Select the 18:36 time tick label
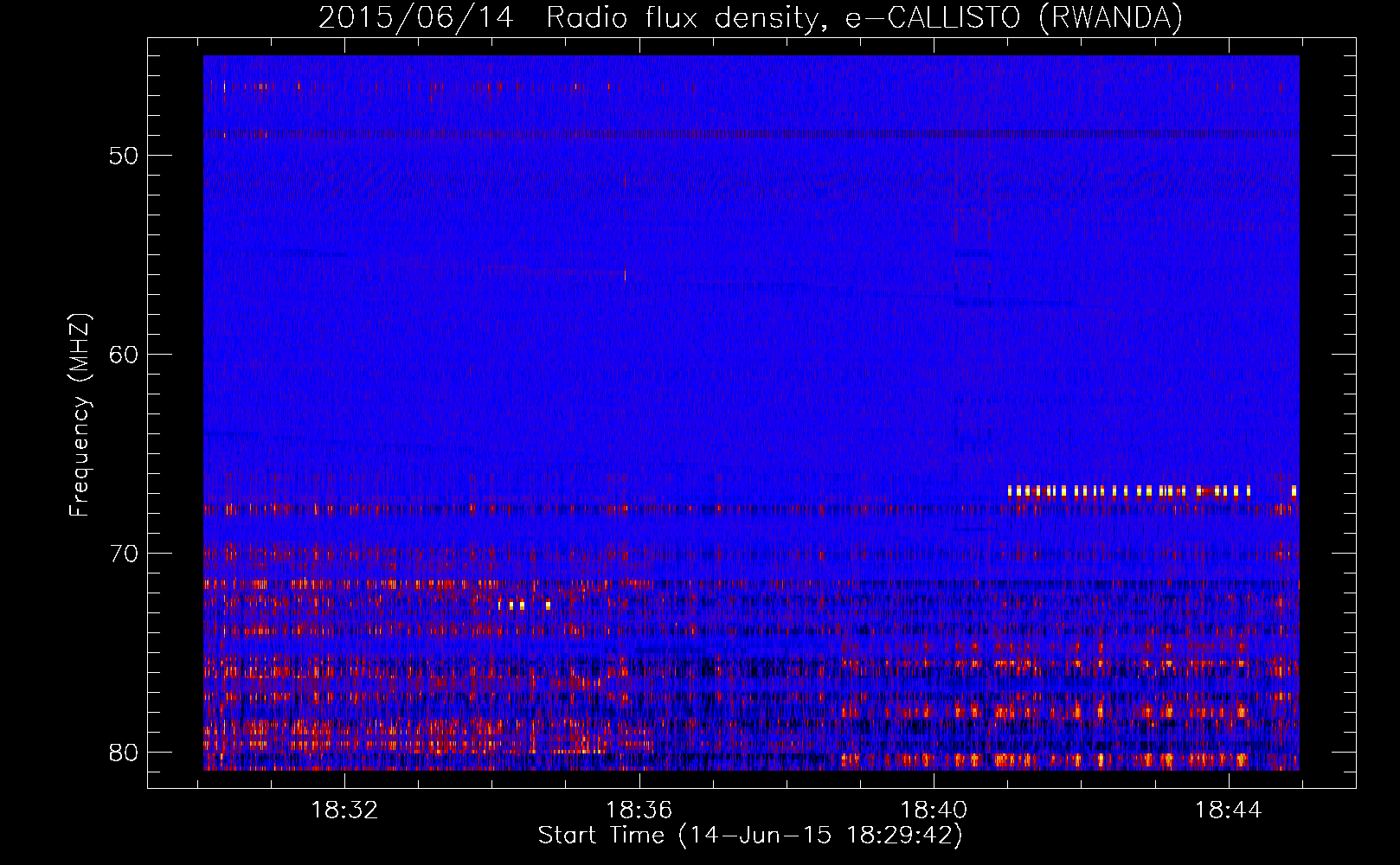The image size is (1400, 865). coord(639,811)
